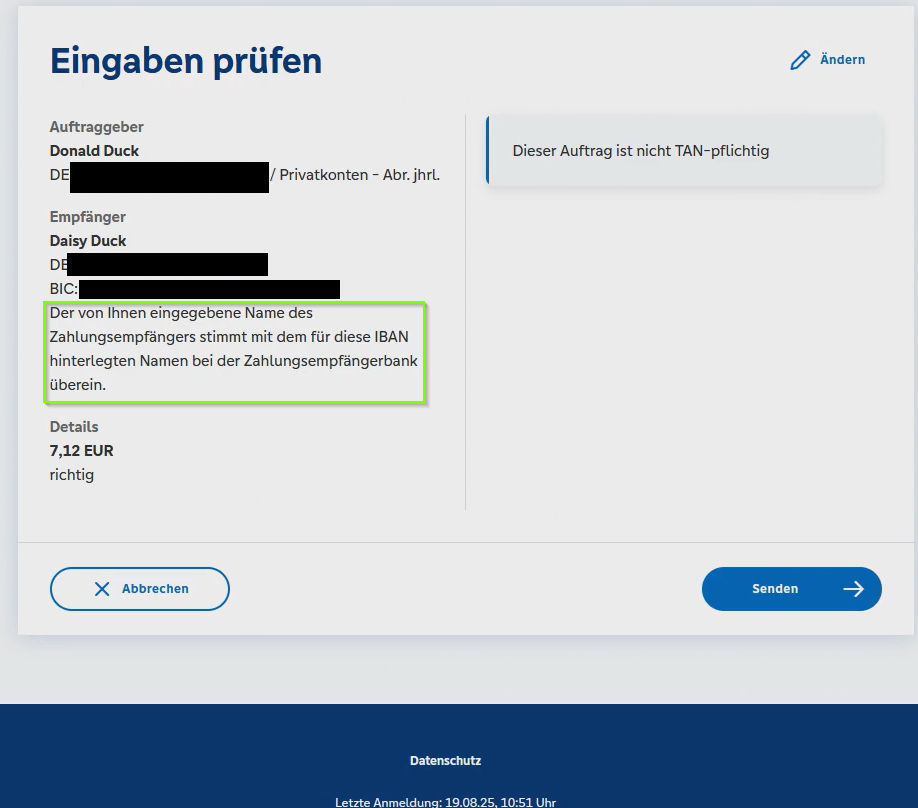Click the TAN-pflichtig notice box
Viewport: 918px width, 808px height.
684,151
